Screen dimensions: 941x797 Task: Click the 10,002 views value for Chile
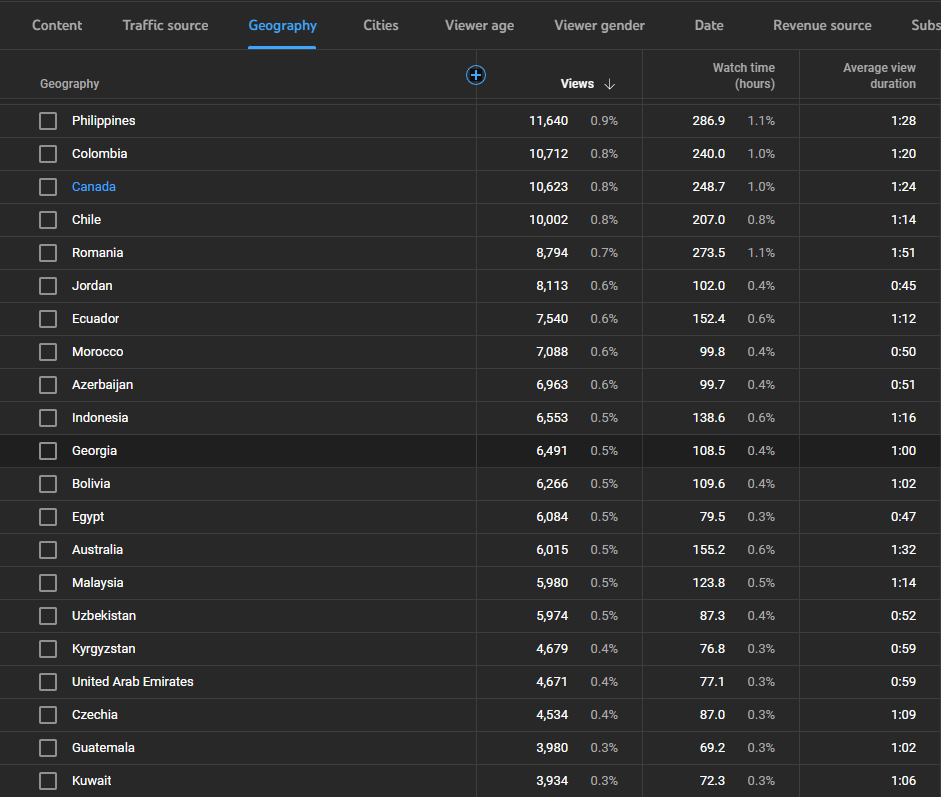point(549,220)
